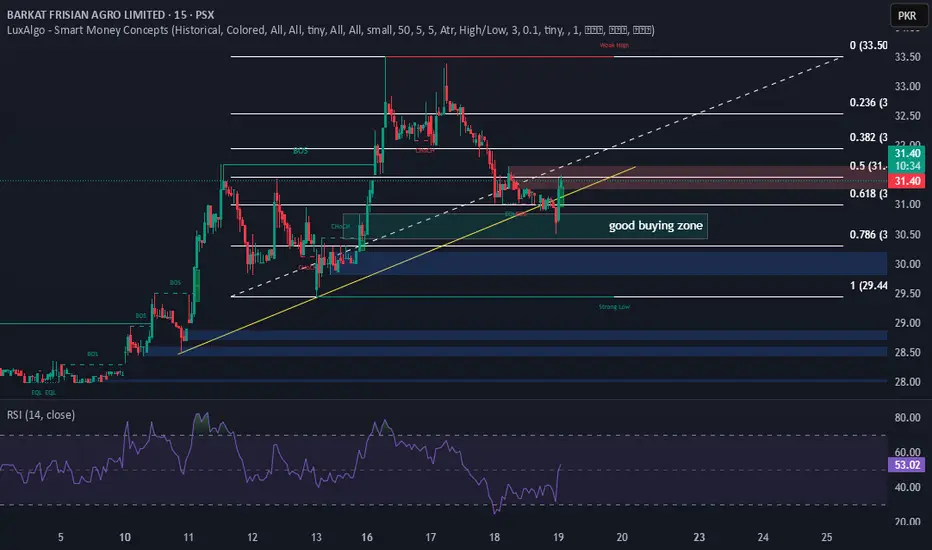
Task: Select the Fibonacci 0.236 level label
Action: (868, 102)
